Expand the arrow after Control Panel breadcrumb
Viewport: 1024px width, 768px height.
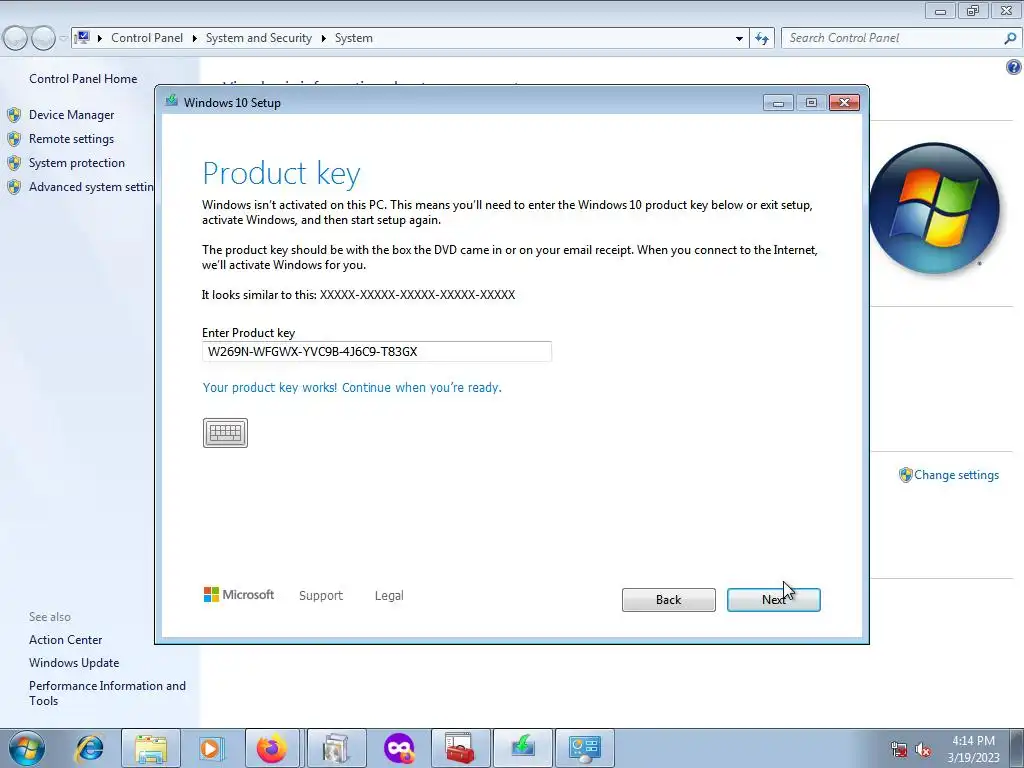click(195, 39)
